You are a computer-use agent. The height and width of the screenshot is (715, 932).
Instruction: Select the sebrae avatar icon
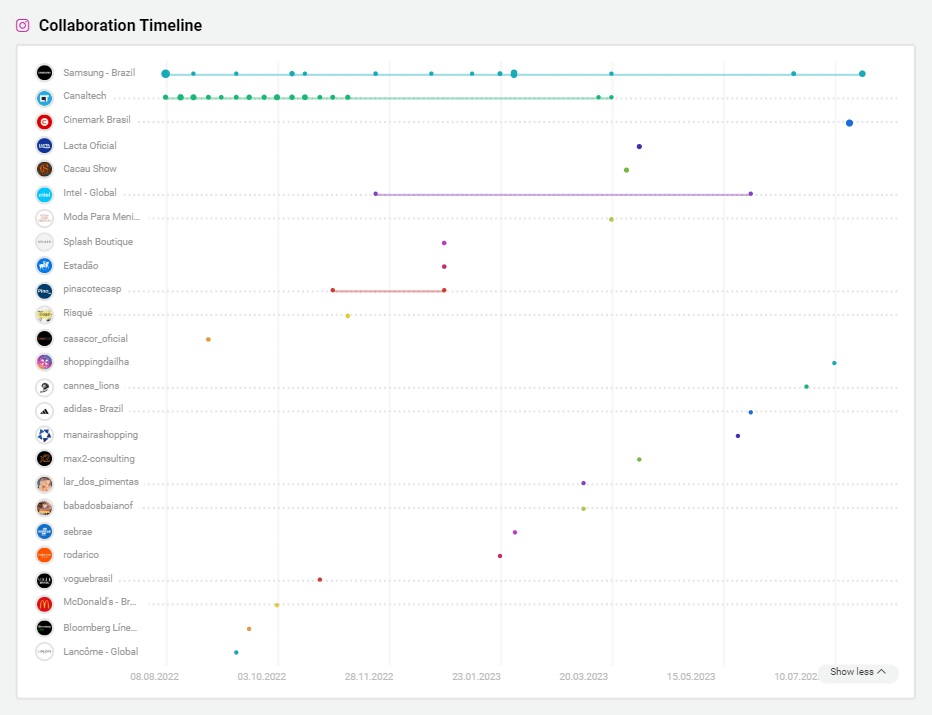pyautogui.click(x=44, y=531)
